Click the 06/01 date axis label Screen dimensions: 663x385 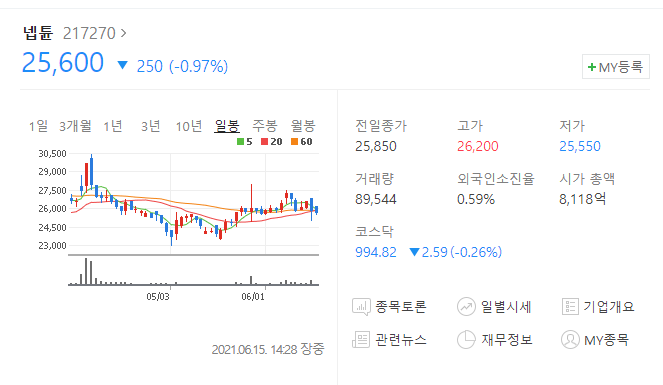click(253, 297)
